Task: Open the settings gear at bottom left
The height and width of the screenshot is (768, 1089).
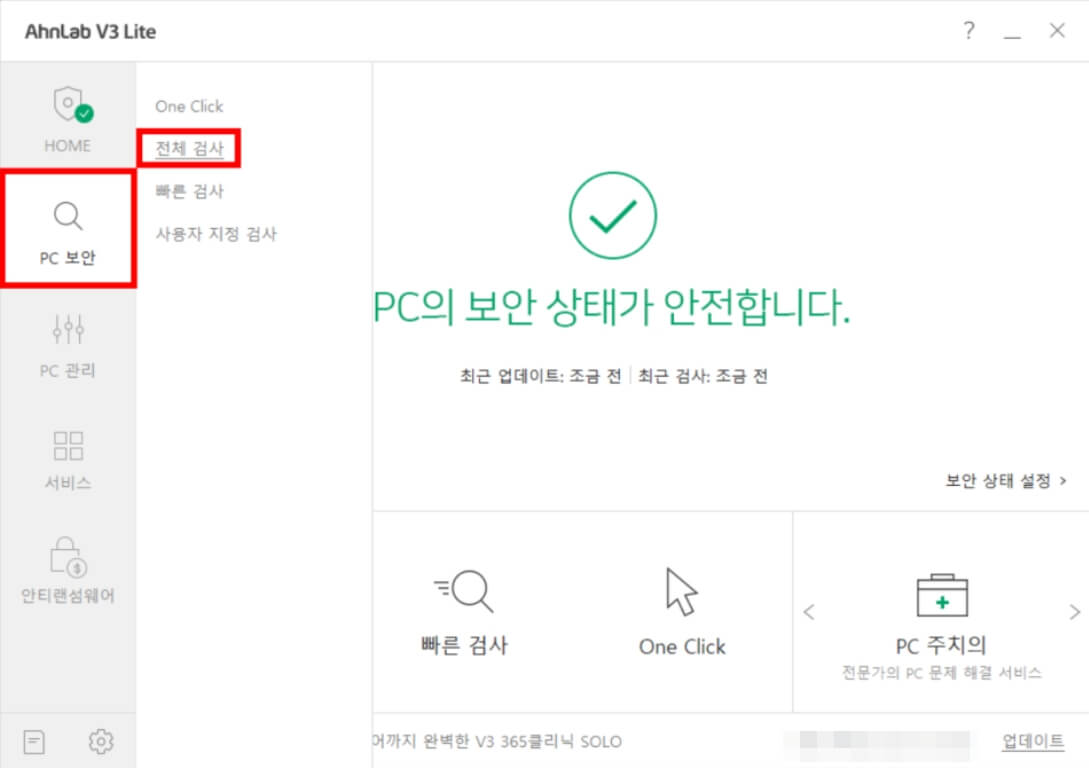Action: point(100,740)
